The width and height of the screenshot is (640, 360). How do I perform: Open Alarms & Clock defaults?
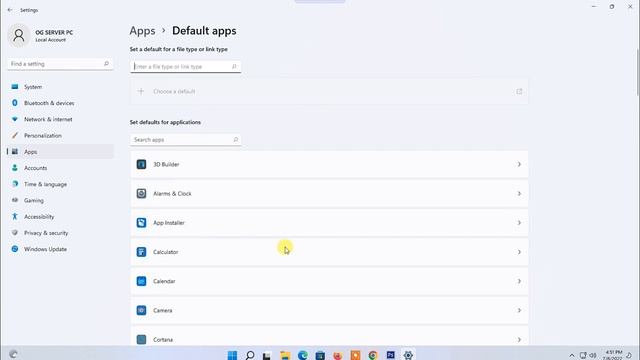(x=329, y=193)
